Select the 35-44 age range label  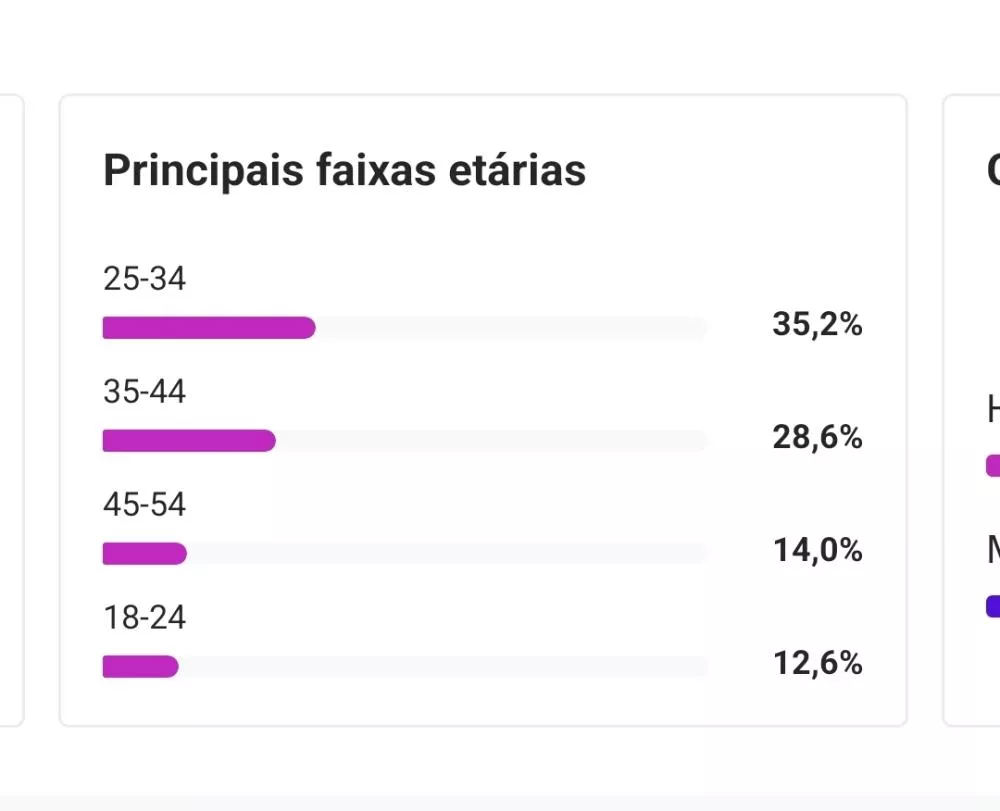coord(144,392)
